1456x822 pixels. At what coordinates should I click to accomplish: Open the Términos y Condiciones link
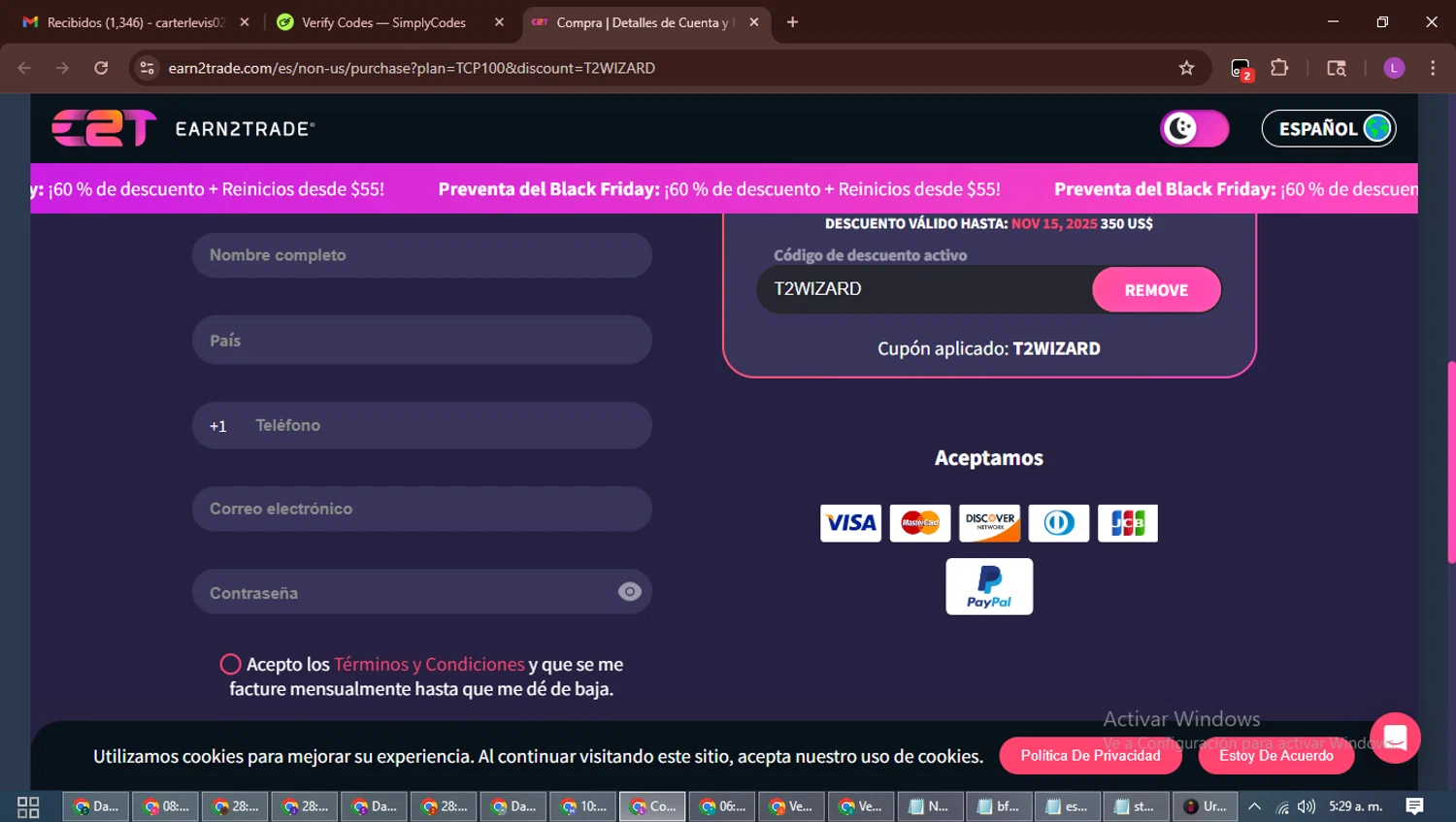pos(429,664)
